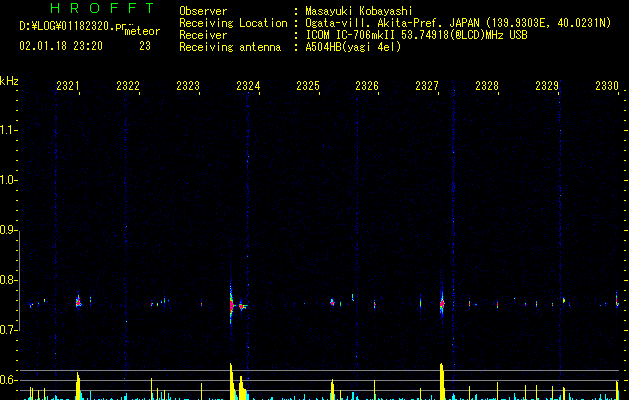
Task: Click the 2327 time marker
Action: (x=427, y=85)
